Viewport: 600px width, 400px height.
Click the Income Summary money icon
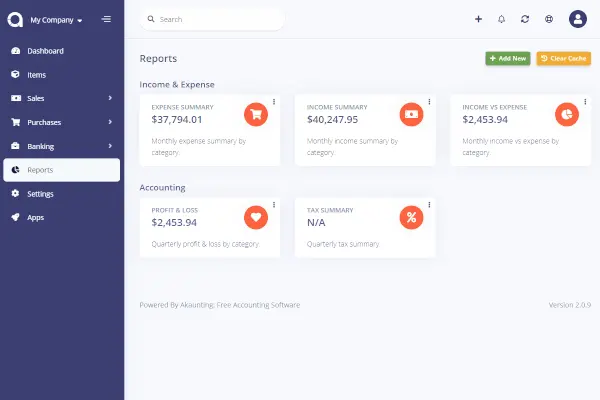point(411,113)
